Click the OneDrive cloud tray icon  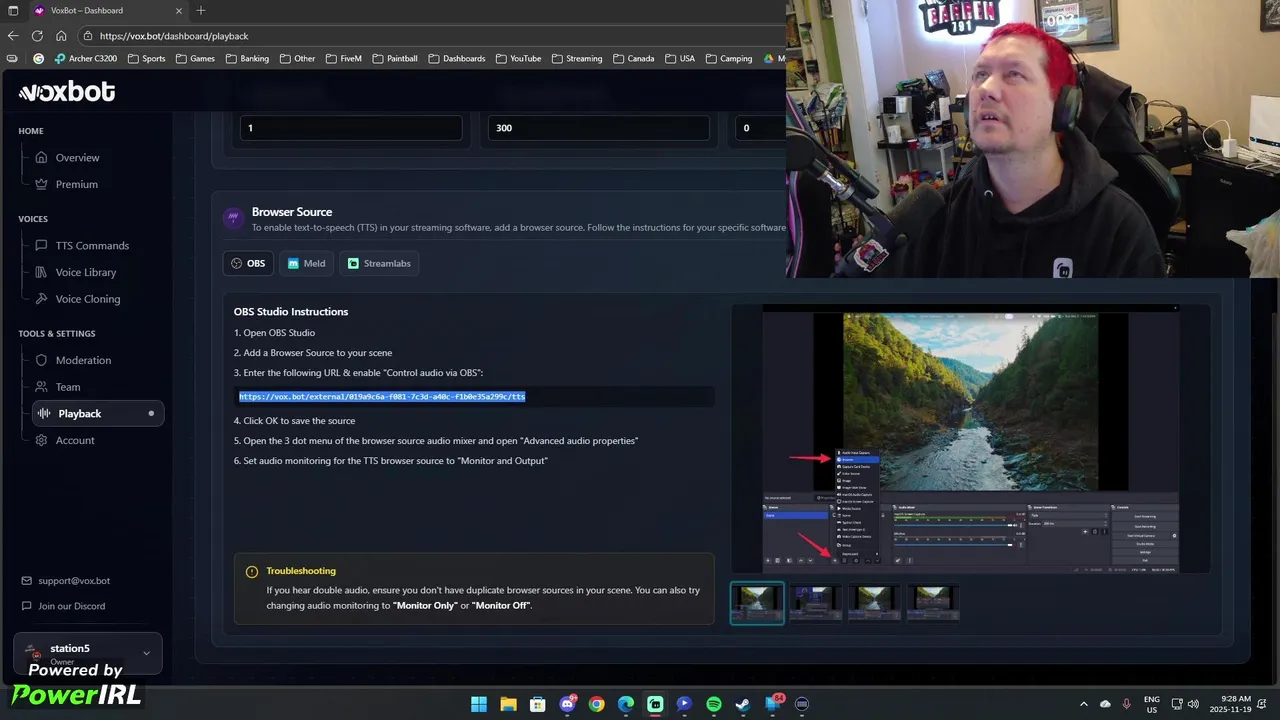pyautogui.click(x=1105, y=704)
